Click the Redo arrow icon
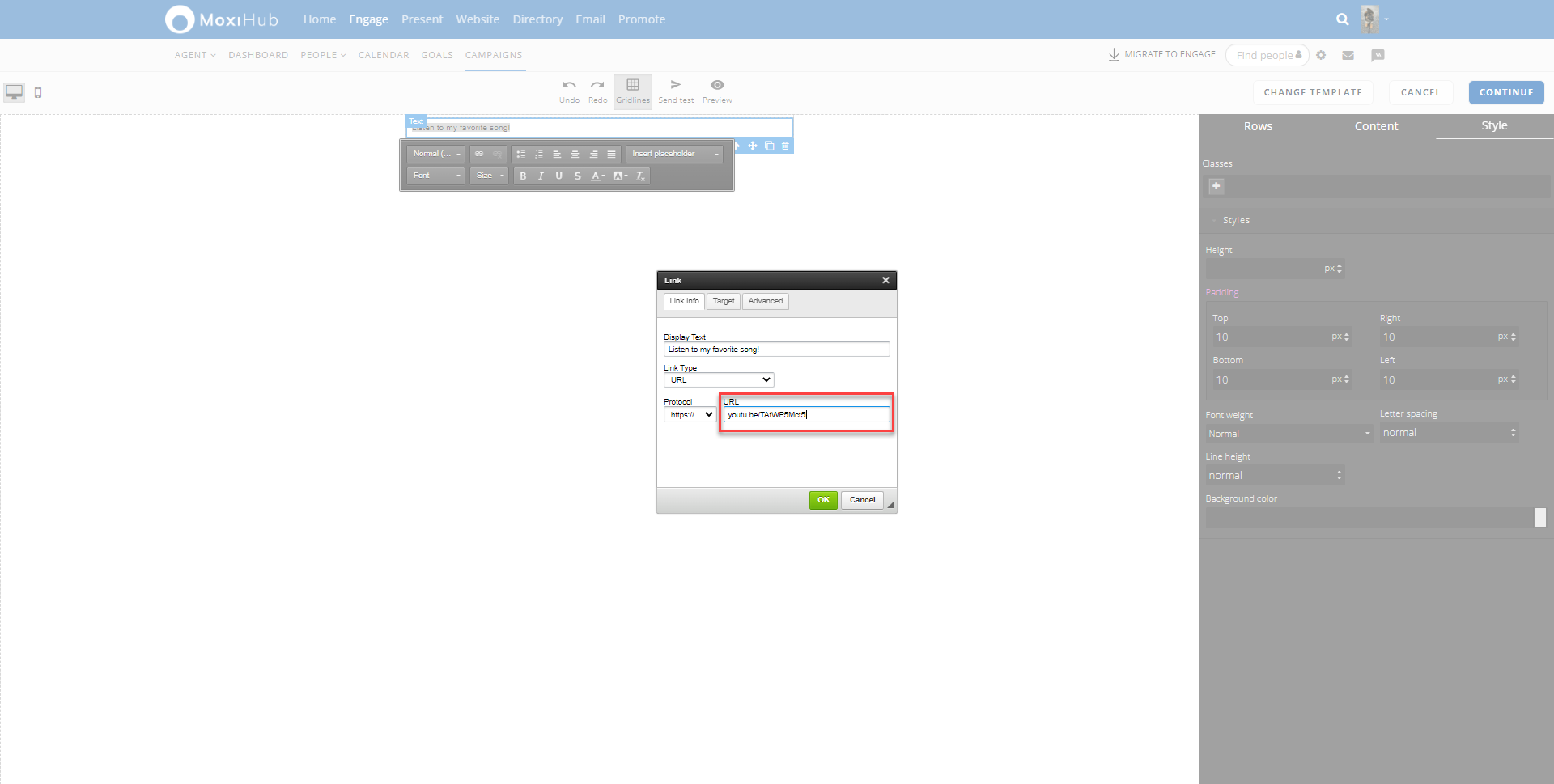 point(597,85)
